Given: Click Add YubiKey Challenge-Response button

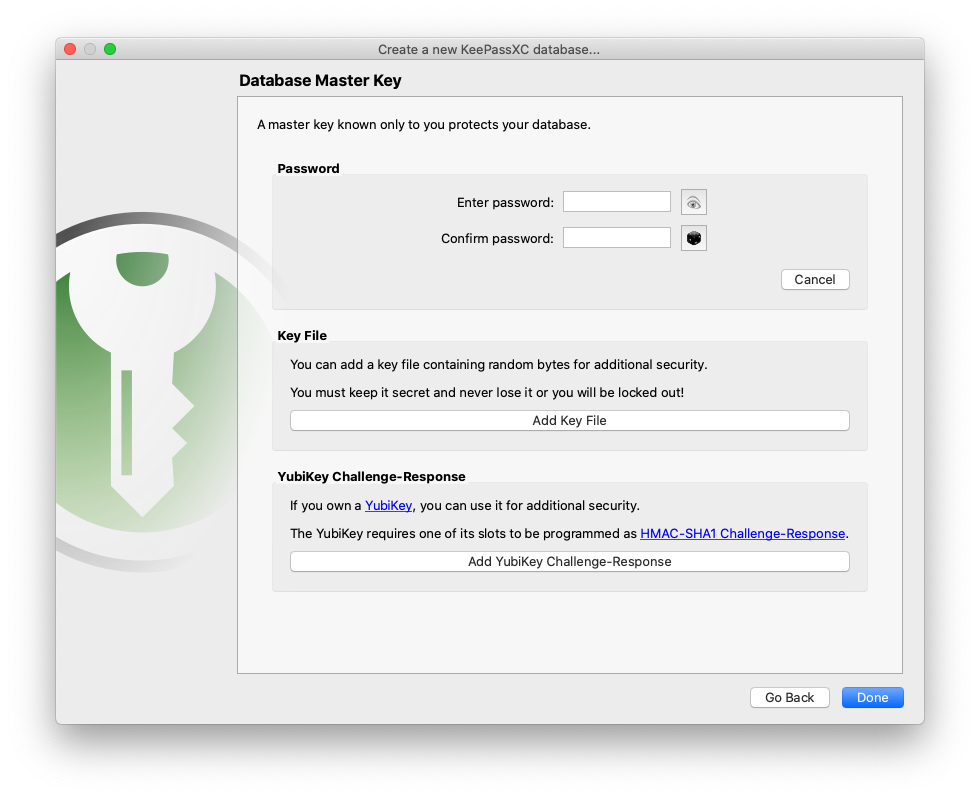Looking at the screenshot, I should click(569, 561).
